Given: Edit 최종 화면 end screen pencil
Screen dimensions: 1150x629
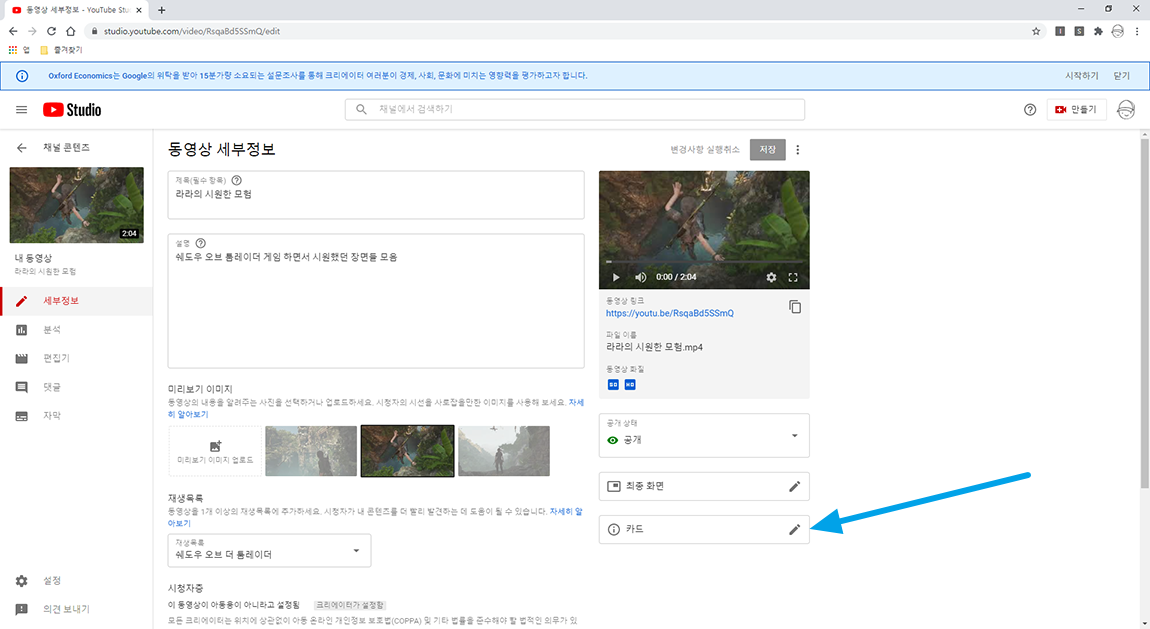Looking at the screenshot, I should pos(794,486).
